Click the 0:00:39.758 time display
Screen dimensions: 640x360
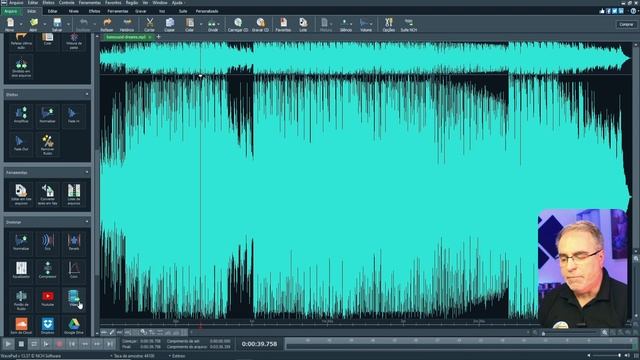point(259,344)
